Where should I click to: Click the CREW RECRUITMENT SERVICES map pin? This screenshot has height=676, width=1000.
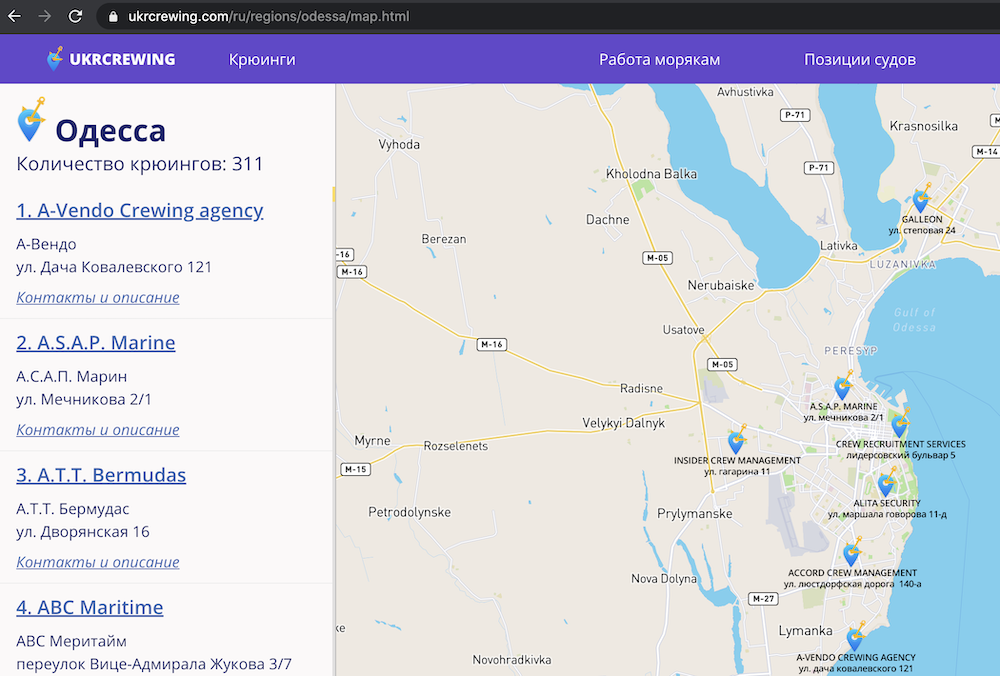[x=900, y=422]
